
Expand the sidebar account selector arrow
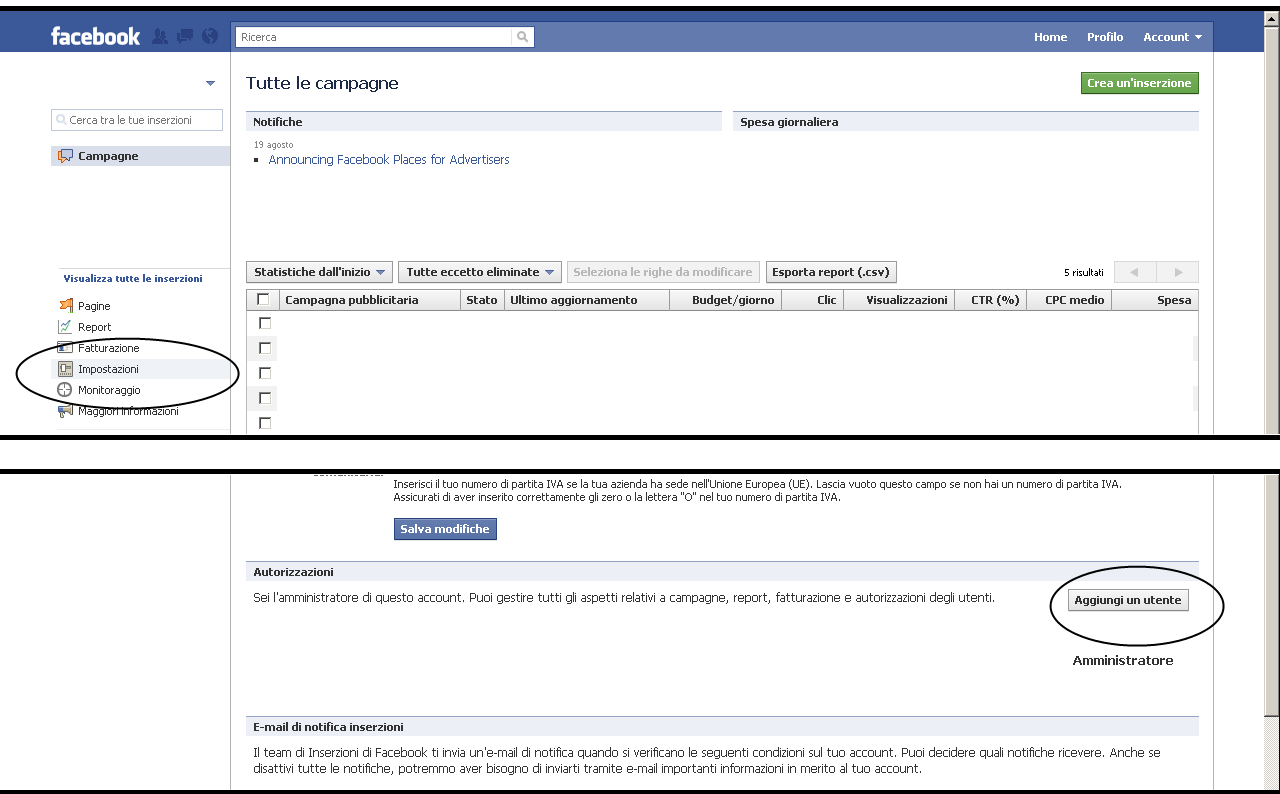coord(210,83)
